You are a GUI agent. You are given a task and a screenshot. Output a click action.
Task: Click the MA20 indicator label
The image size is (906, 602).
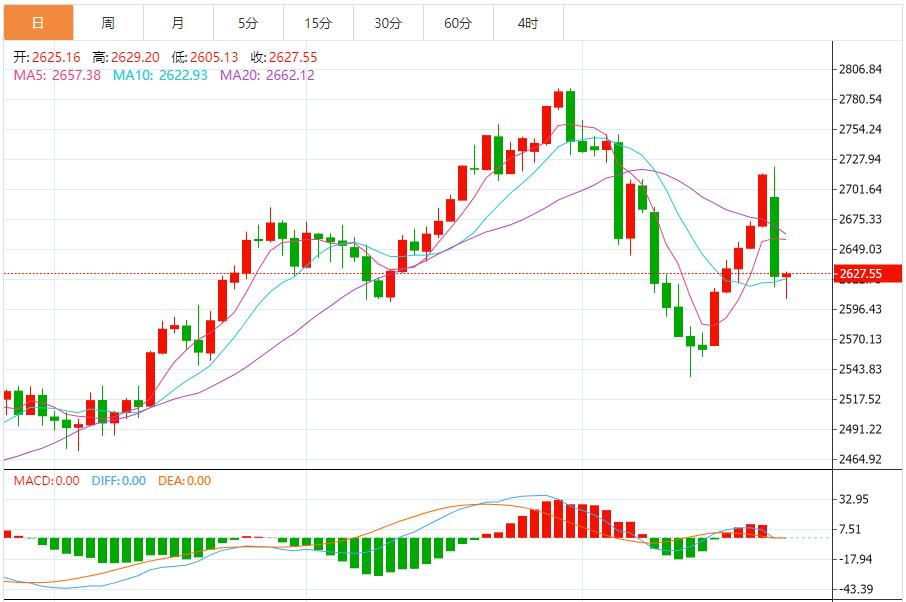[x=268, y=75]
